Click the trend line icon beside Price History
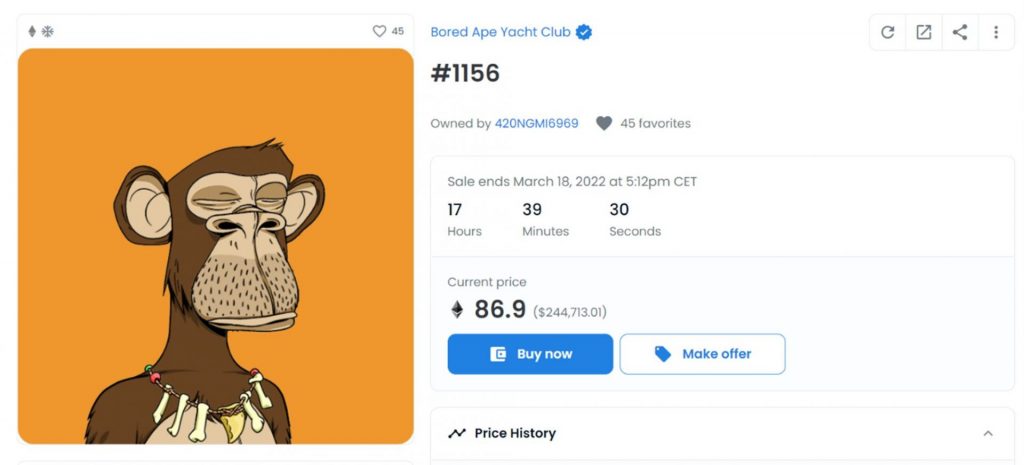Screen dimensions: 1024x465 (x=457, y=433)
